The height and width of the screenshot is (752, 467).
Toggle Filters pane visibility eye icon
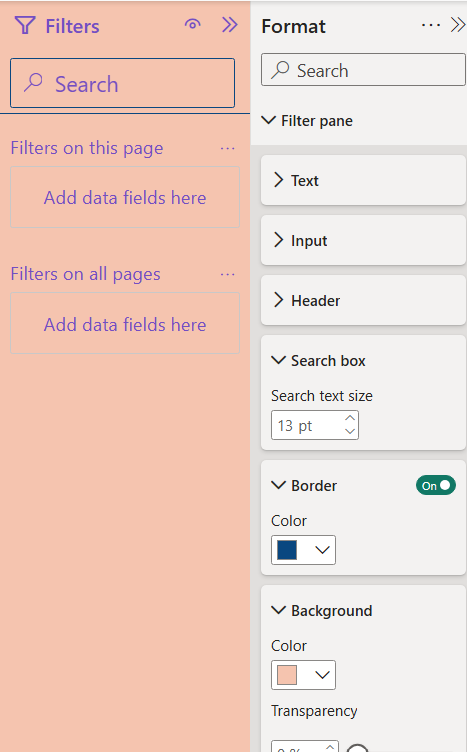[192, 24]
